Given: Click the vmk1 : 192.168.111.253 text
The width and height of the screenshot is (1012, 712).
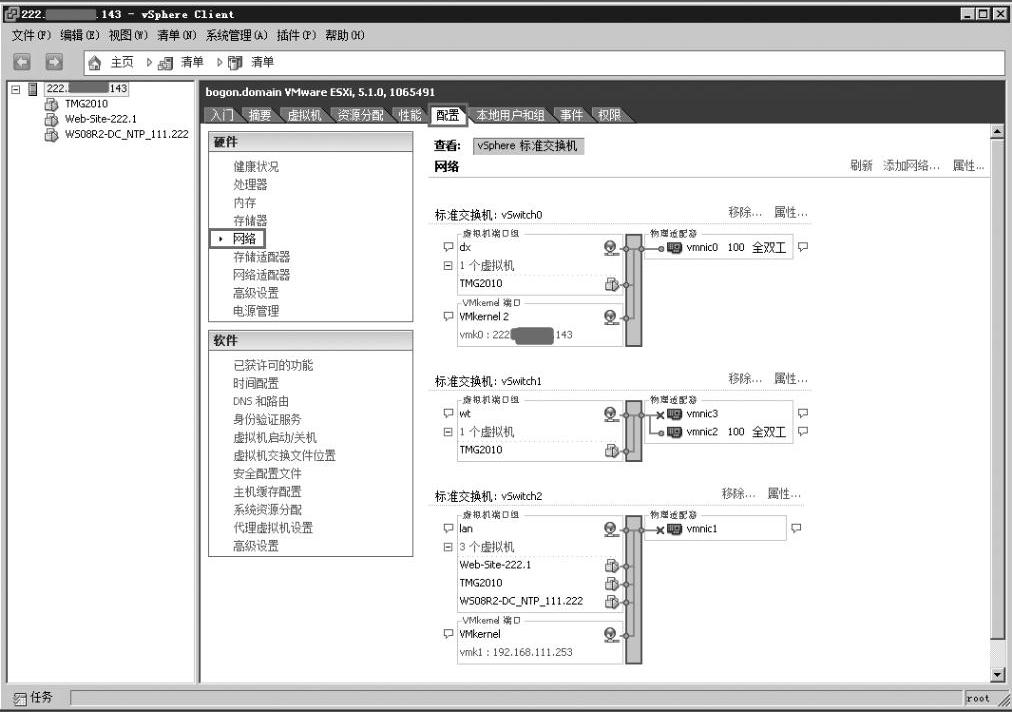Looking at the screenshot, I should click(516, 653).
